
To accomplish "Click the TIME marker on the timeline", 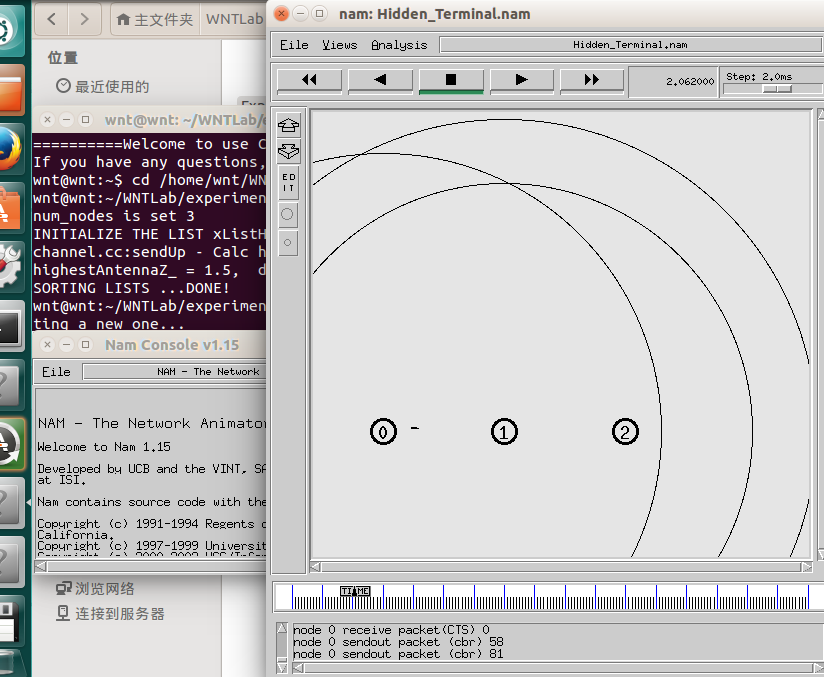I will point(355,591).
